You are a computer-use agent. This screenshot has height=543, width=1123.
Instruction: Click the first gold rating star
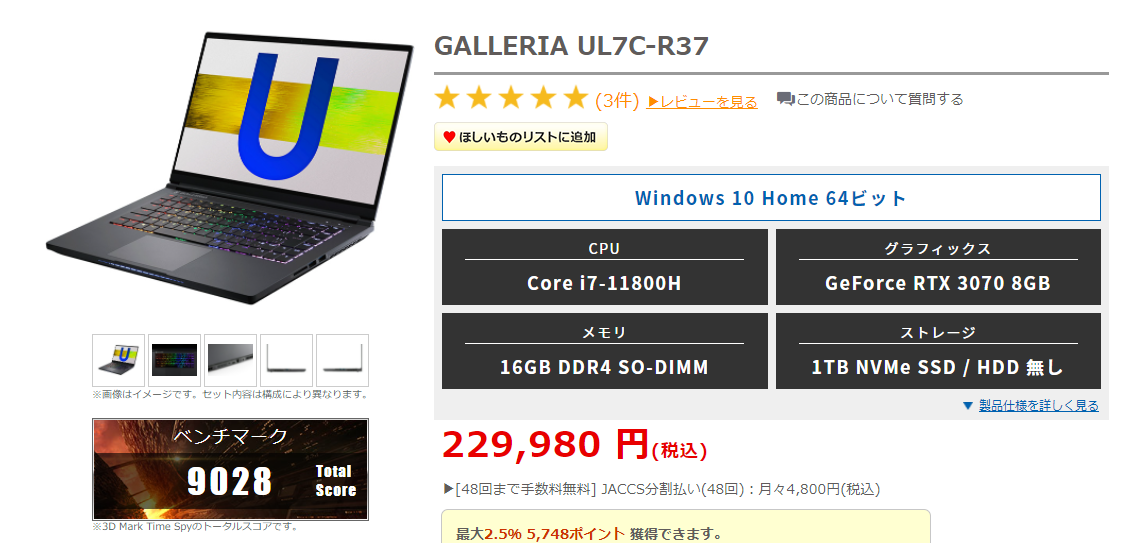point(447,98)
